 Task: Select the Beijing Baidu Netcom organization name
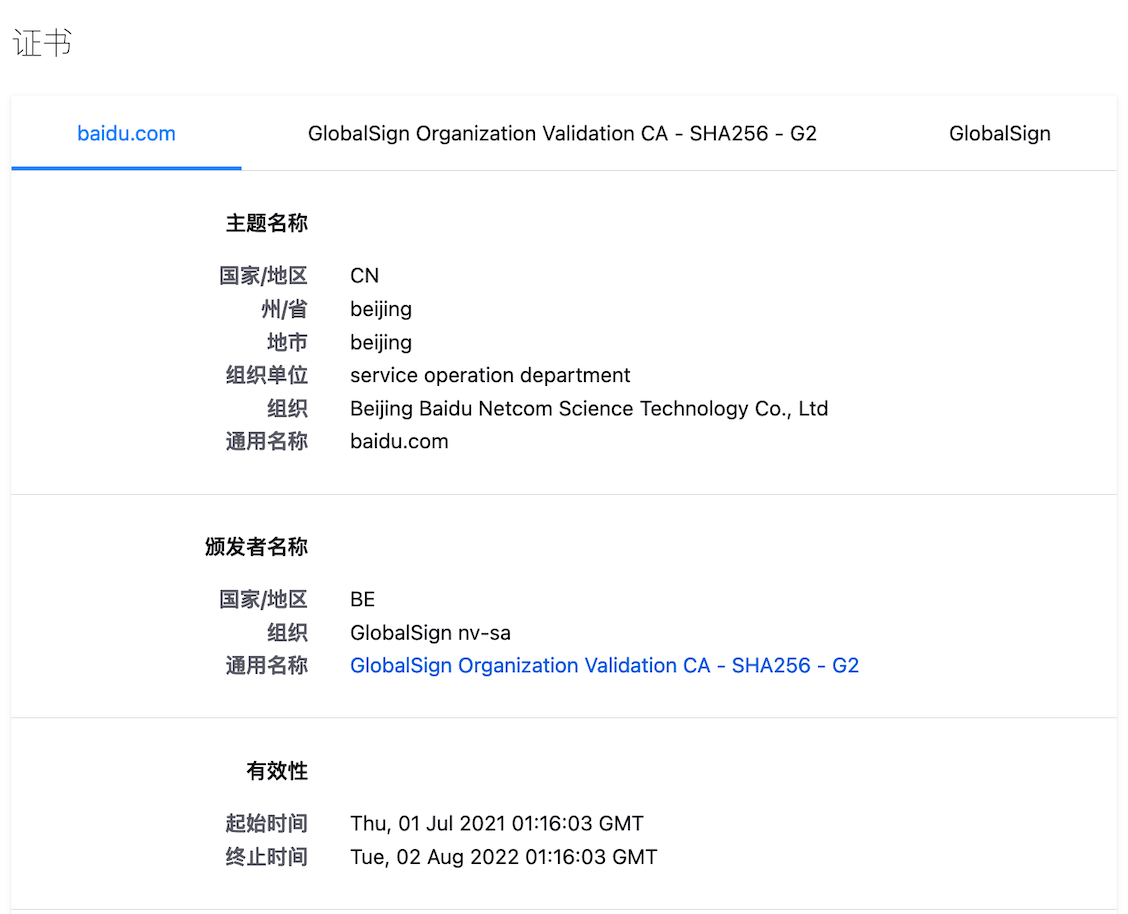tap(588, 408)
